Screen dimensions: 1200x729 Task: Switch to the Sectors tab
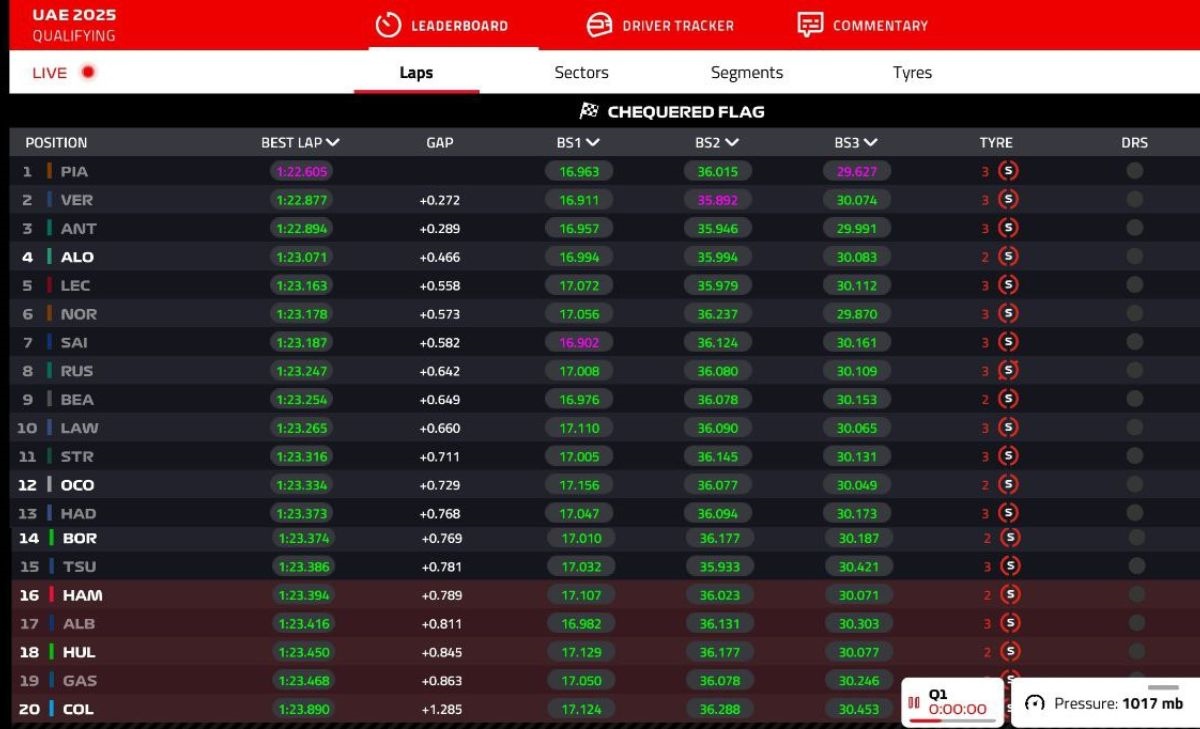[581, 73]
